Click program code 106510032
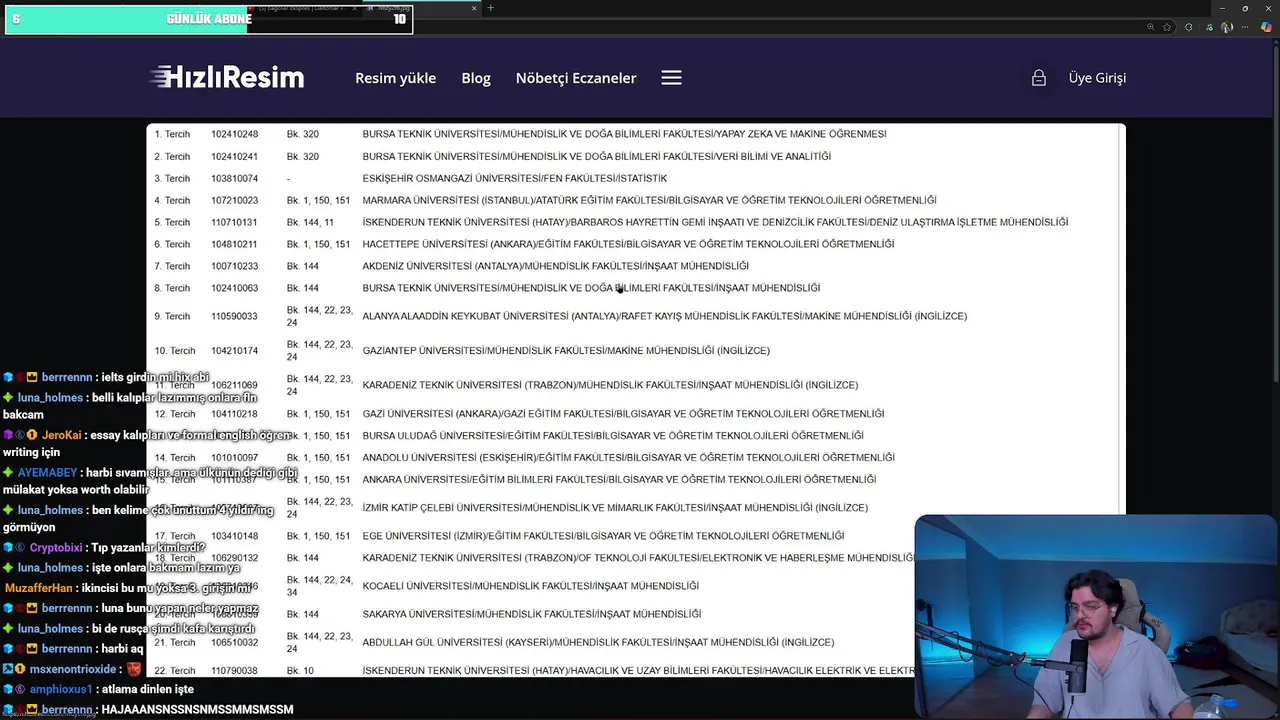Image resolution: width=1280 pixels, height=720 pixels. [x=234, y=642]
